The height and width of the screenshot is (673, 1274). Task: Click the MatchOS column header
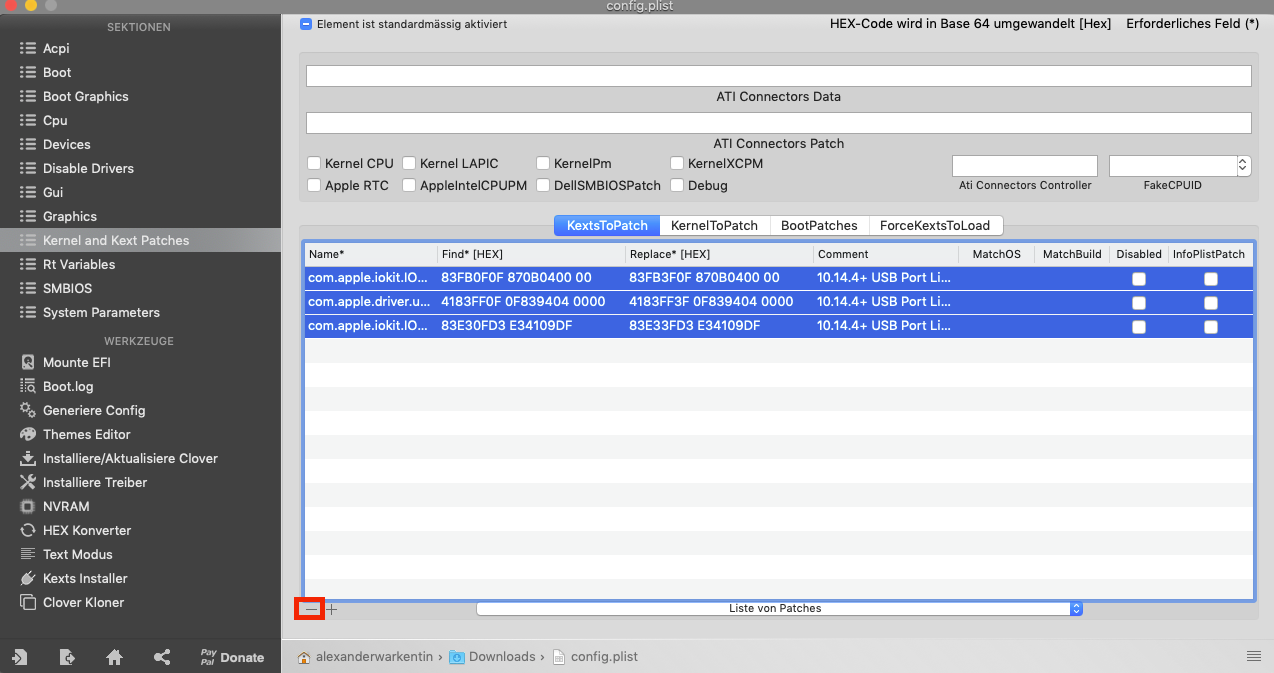coord(996,254)
